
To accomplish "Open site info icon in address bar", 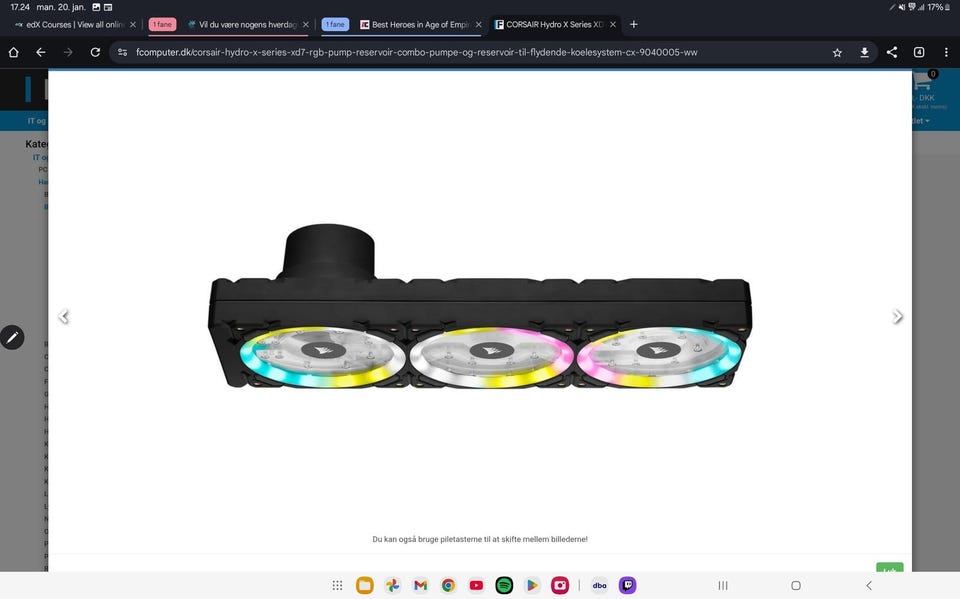I will pos(122,53).
